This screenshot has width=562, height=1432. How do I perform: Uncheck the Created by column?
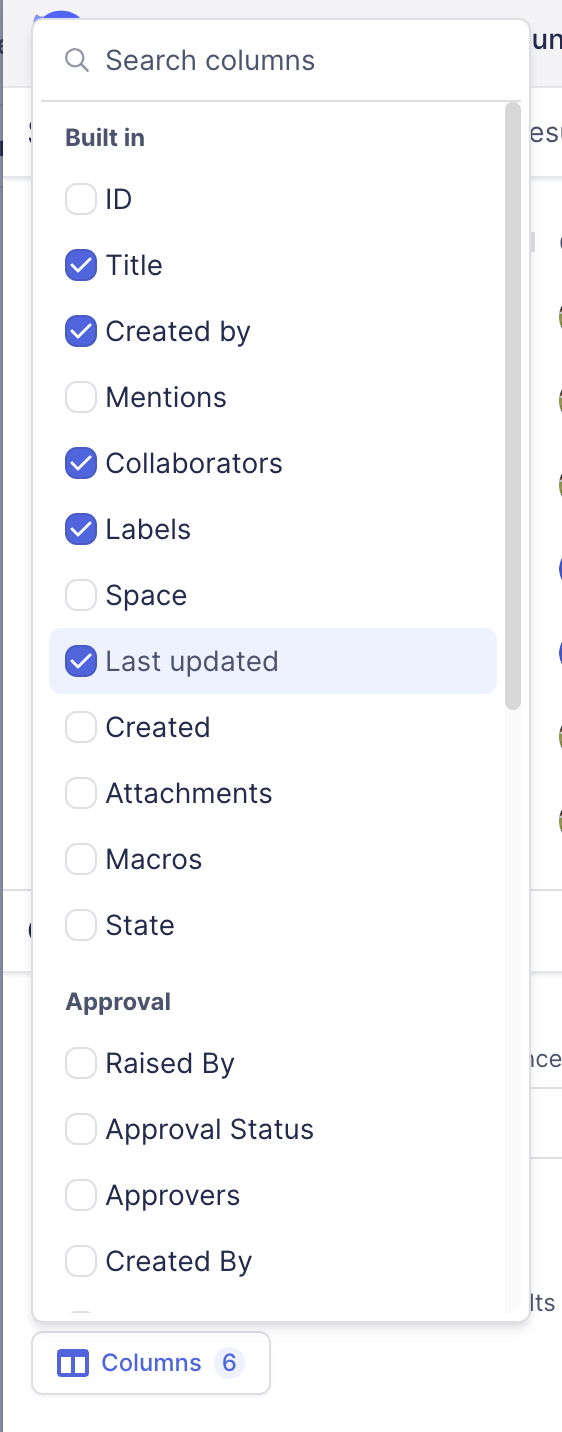click(x=81, y=331)
